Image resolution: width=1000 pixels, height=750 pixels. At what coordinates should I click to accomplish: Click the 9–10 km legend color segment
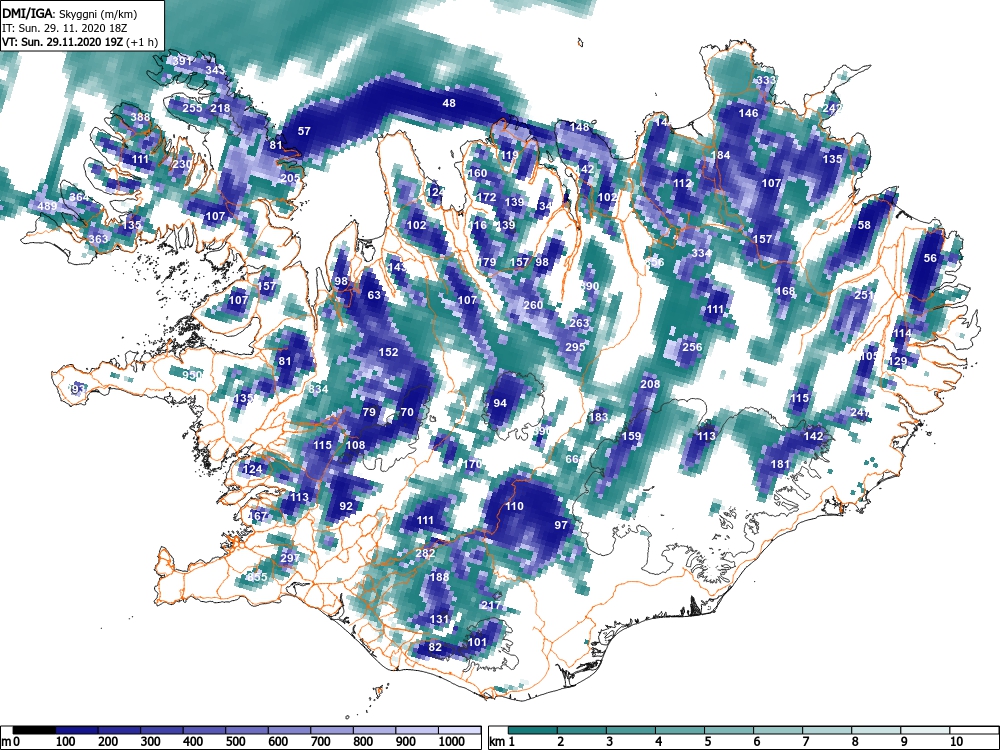925,730
